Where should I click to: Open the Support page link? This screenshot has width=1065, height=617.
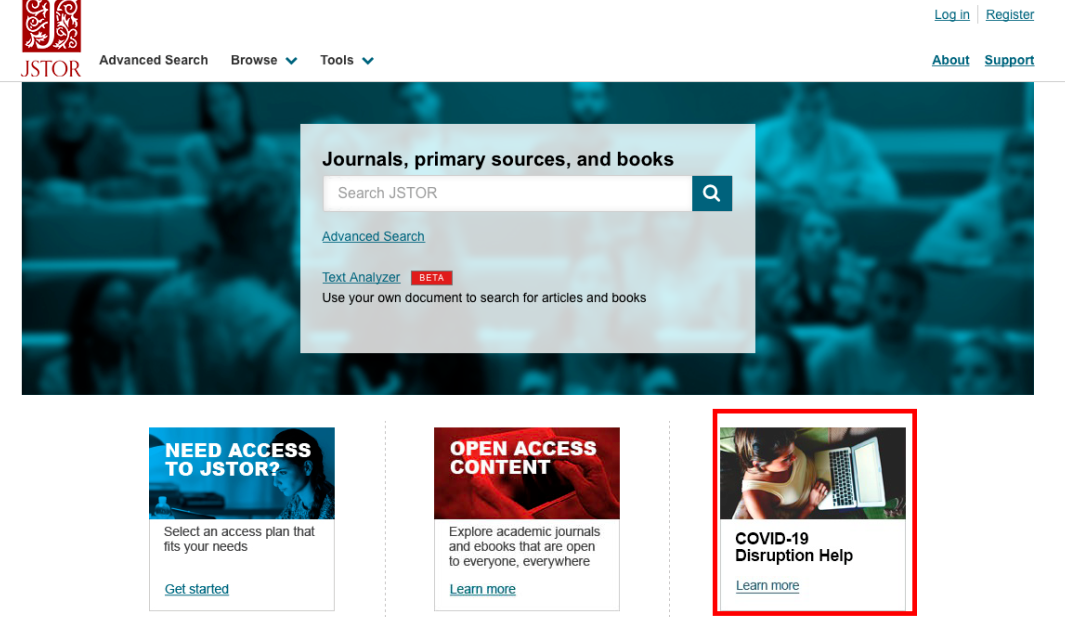(1009, 60)
